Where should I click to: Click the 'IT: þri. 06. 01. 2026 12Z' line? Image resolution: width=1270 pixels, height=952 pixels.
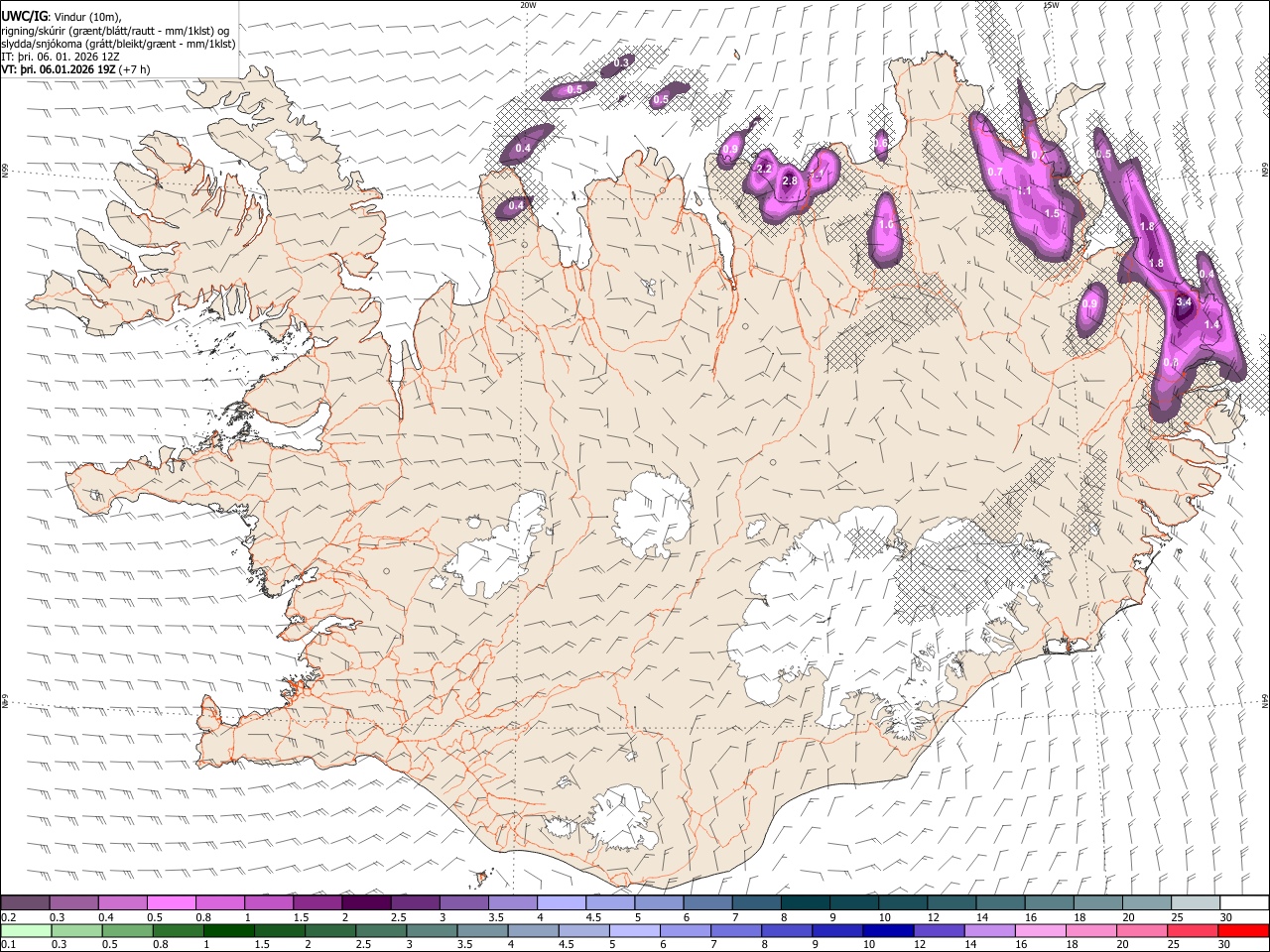[62, 57]
